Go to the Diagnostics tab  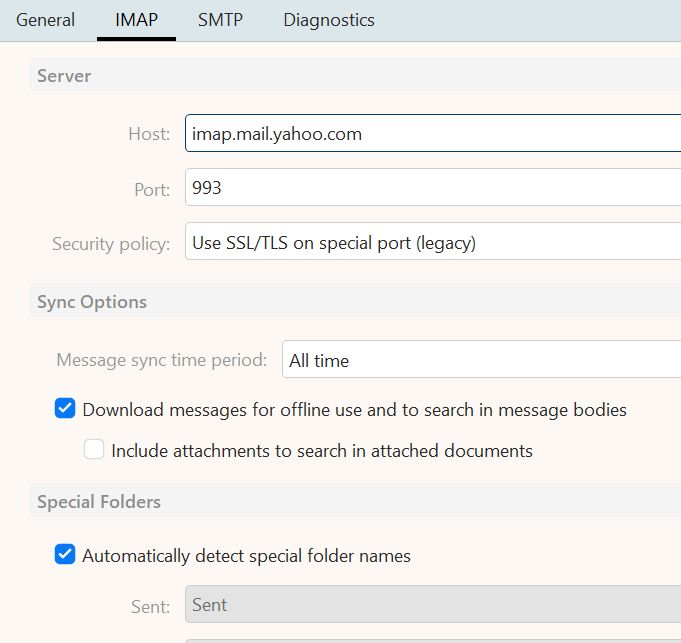pos(329,20)
